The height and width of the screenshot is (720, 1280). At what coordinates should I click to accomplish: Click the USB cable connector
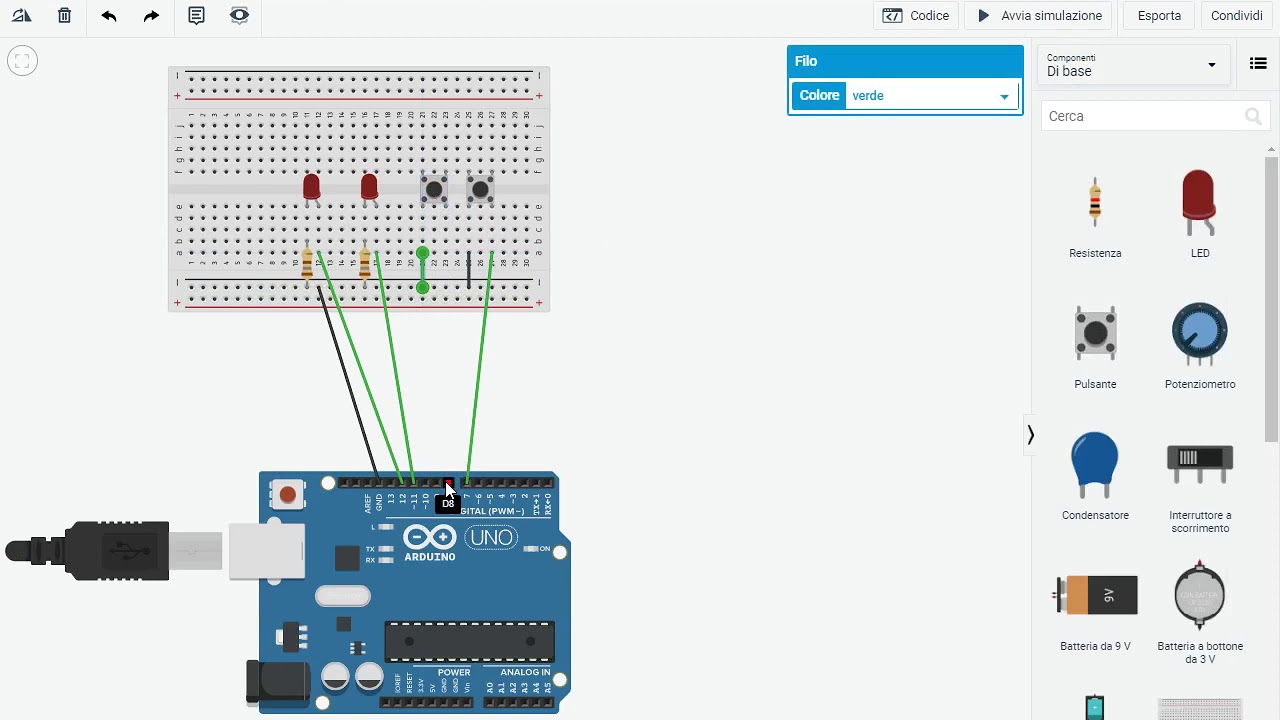click(115, 550)
